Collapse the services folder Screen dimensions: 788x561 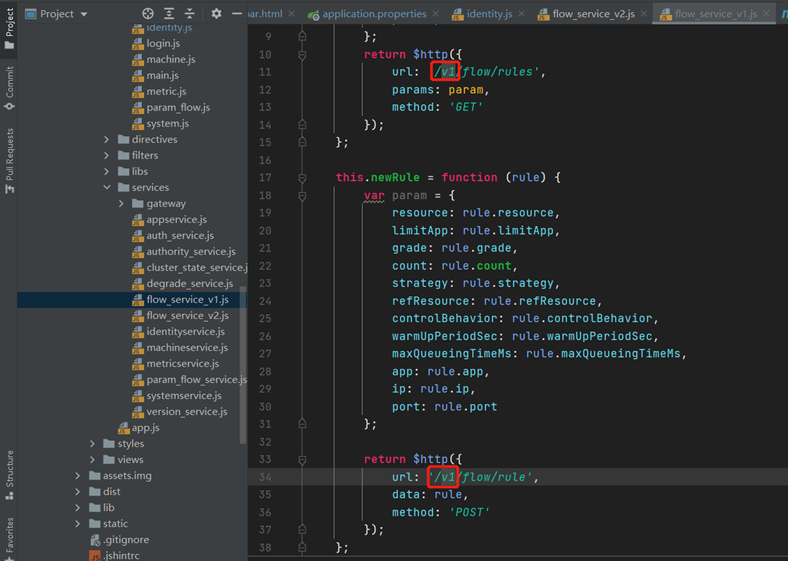point(107,188)
